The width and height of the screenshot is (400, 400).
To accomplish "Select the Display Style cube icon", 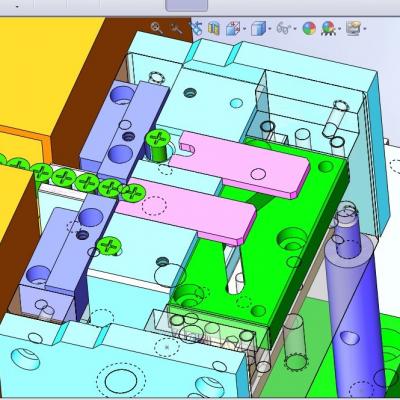I will pyautogui.click(x=258, y=28).
